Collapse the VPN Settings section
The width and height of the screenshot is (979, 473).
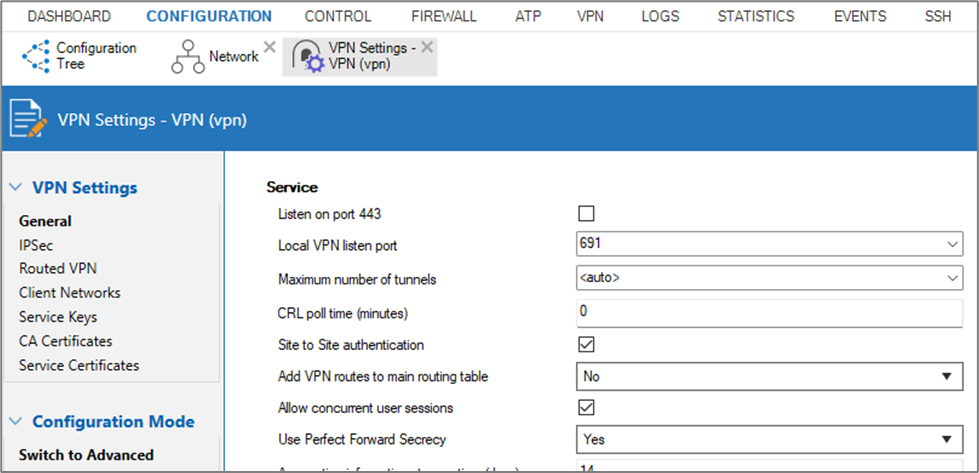[14, 188]
